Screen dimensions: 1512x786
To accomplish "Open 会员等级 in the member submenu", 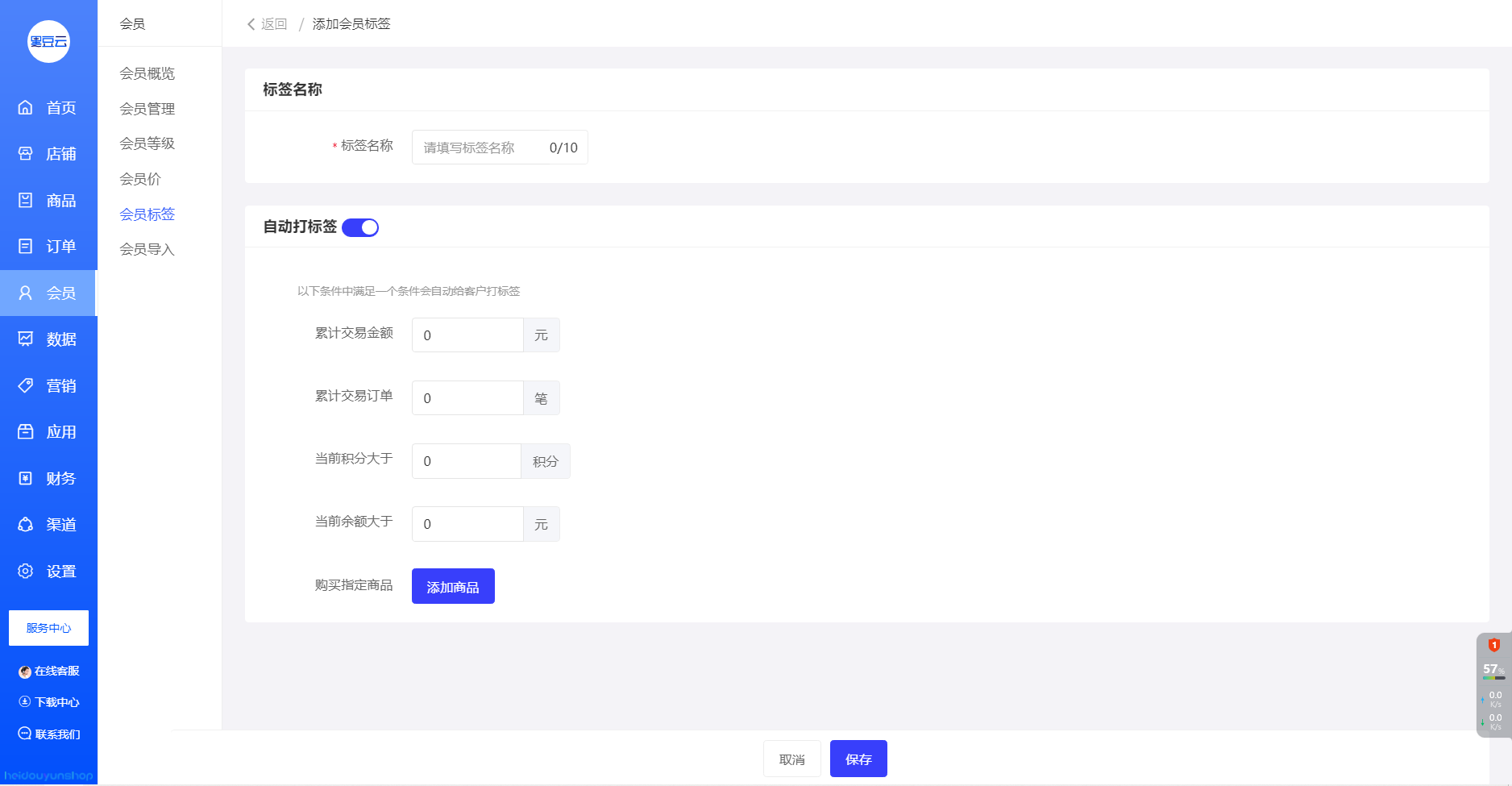I will tap(147, 143).
